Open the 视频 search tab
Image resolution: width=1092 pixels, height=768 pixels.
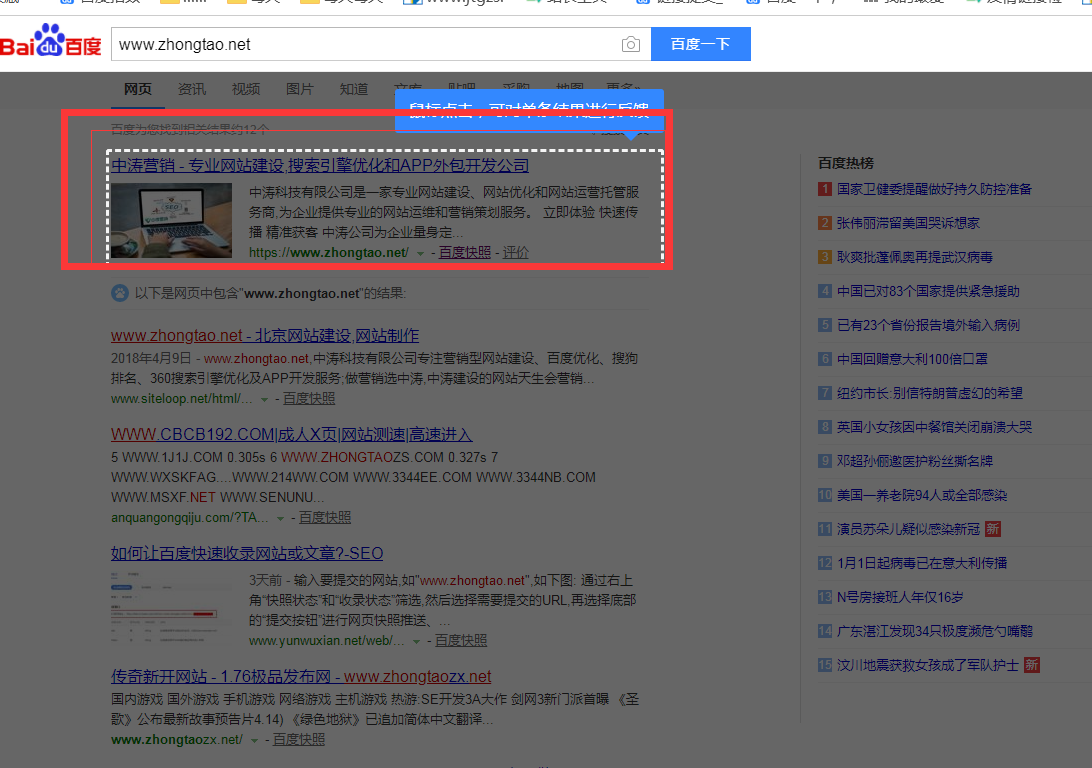pos(246,89)
